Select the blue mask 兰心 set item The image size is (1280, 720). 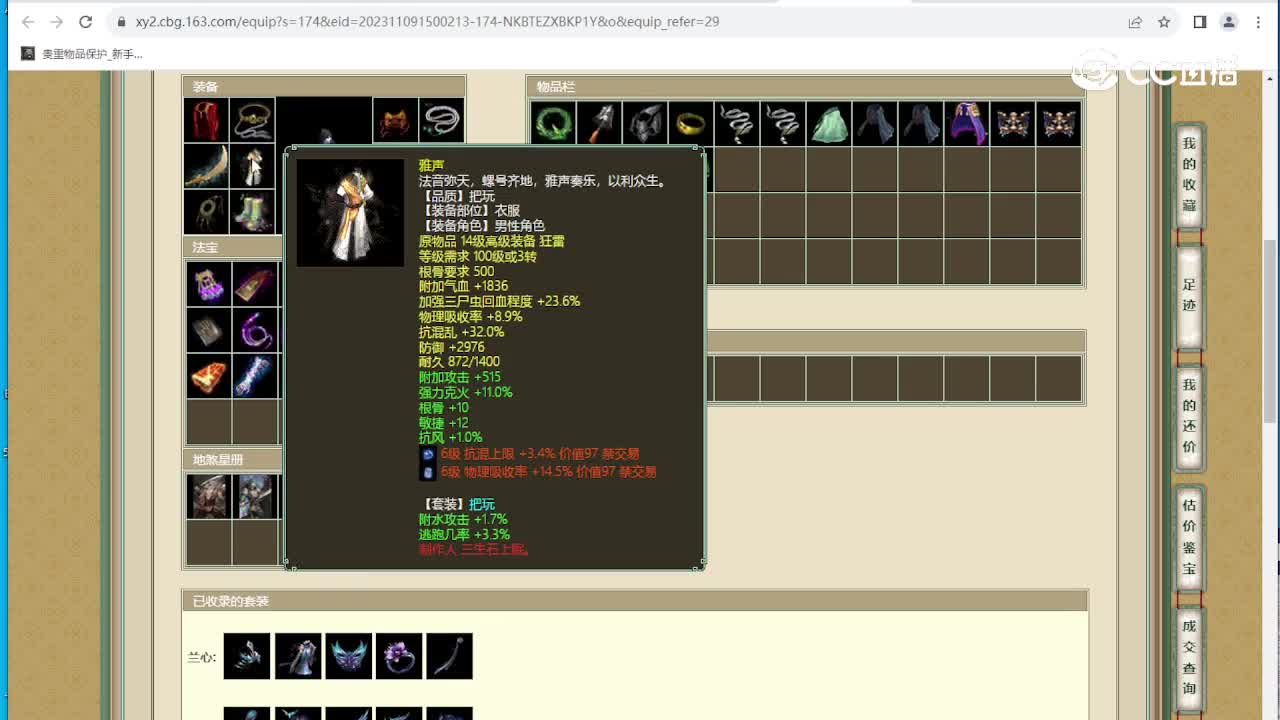[349, 656]
